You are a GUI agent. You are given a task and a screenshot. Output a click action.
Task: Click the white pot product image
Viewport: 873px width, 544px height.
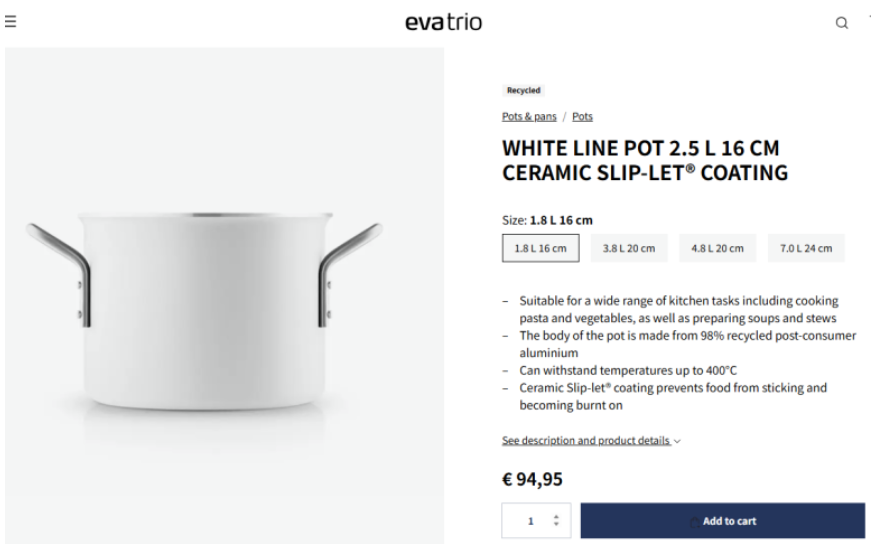(224, 295)
